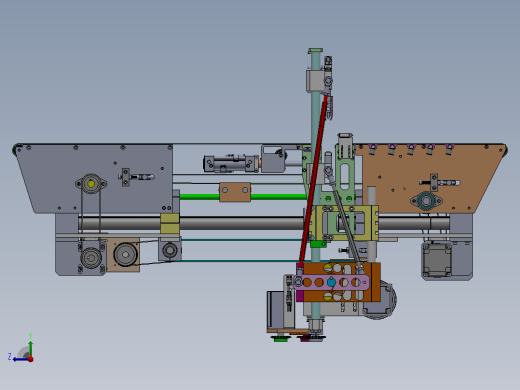Pick the yellow bearing center on the gray plate
This screenshot has width=520, height=390.
click(x=91, y=184)
